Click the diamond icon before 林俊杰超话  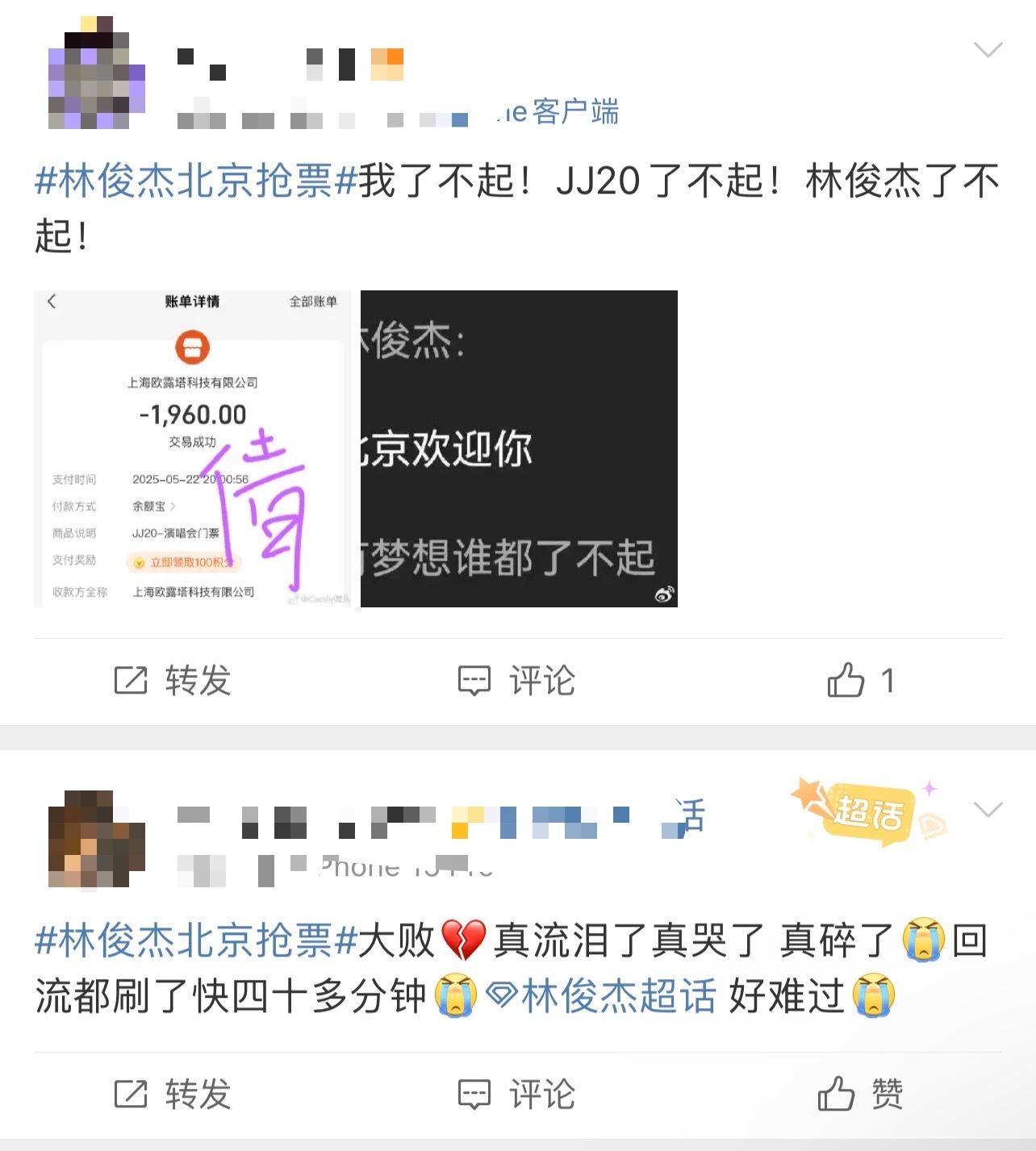pos(502,996)
